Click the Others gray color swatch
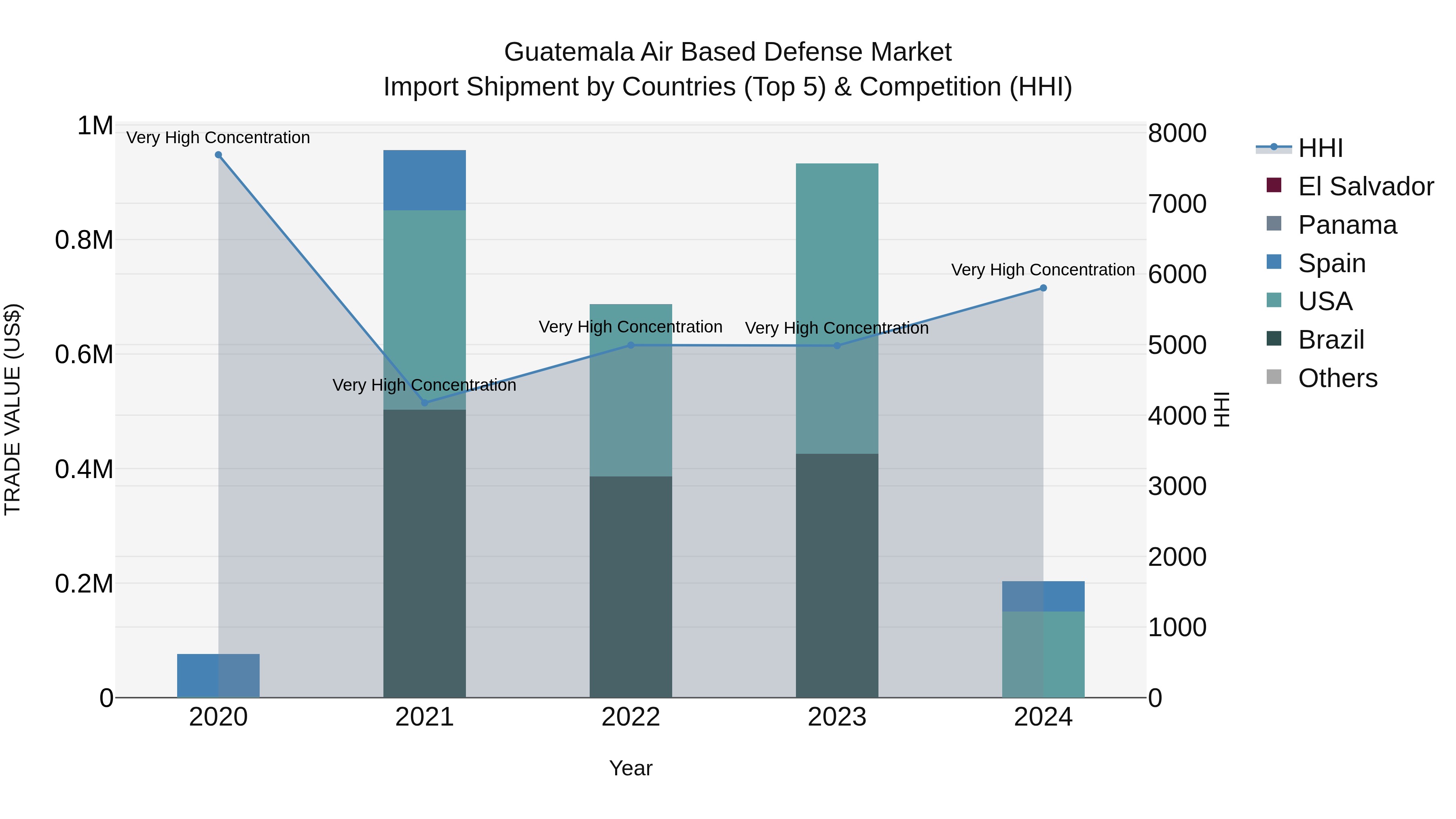 click(x=1274, y=377)
